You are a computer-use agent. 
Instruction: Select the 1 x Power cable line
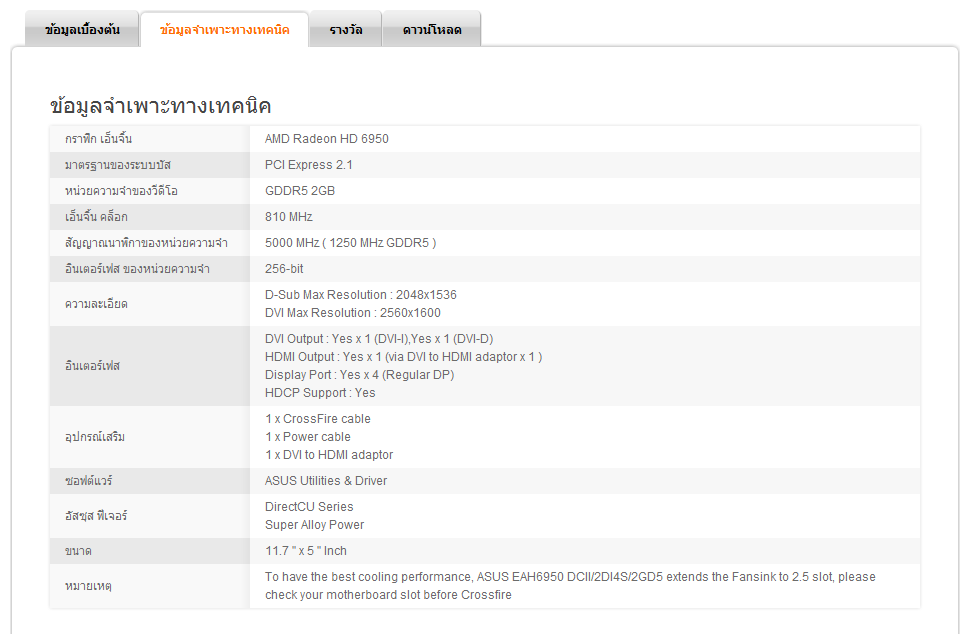[308, 437]
